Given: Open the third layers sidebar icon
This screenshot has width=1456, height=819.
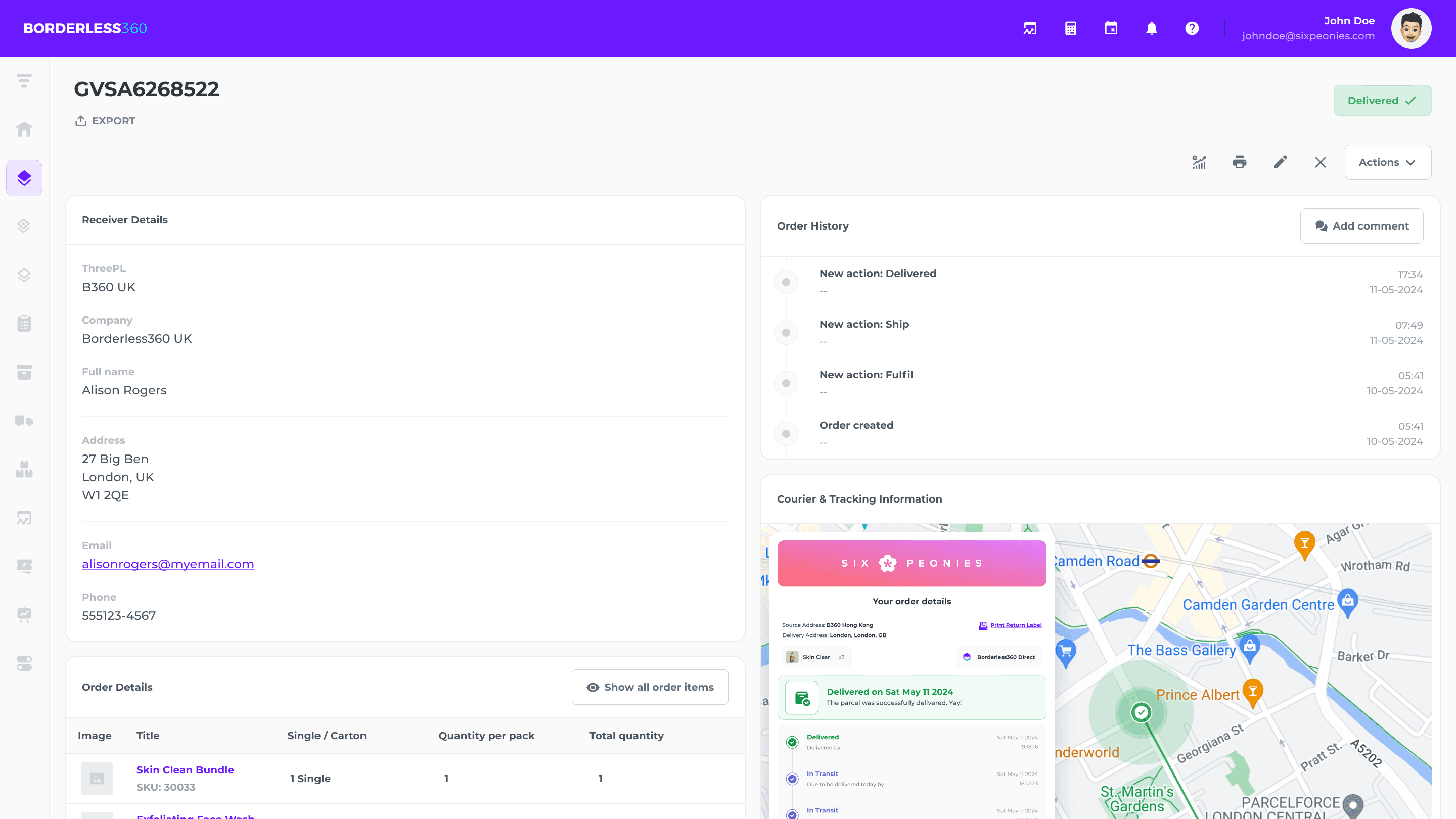Looking at the screenshot, I should (24, 275).
